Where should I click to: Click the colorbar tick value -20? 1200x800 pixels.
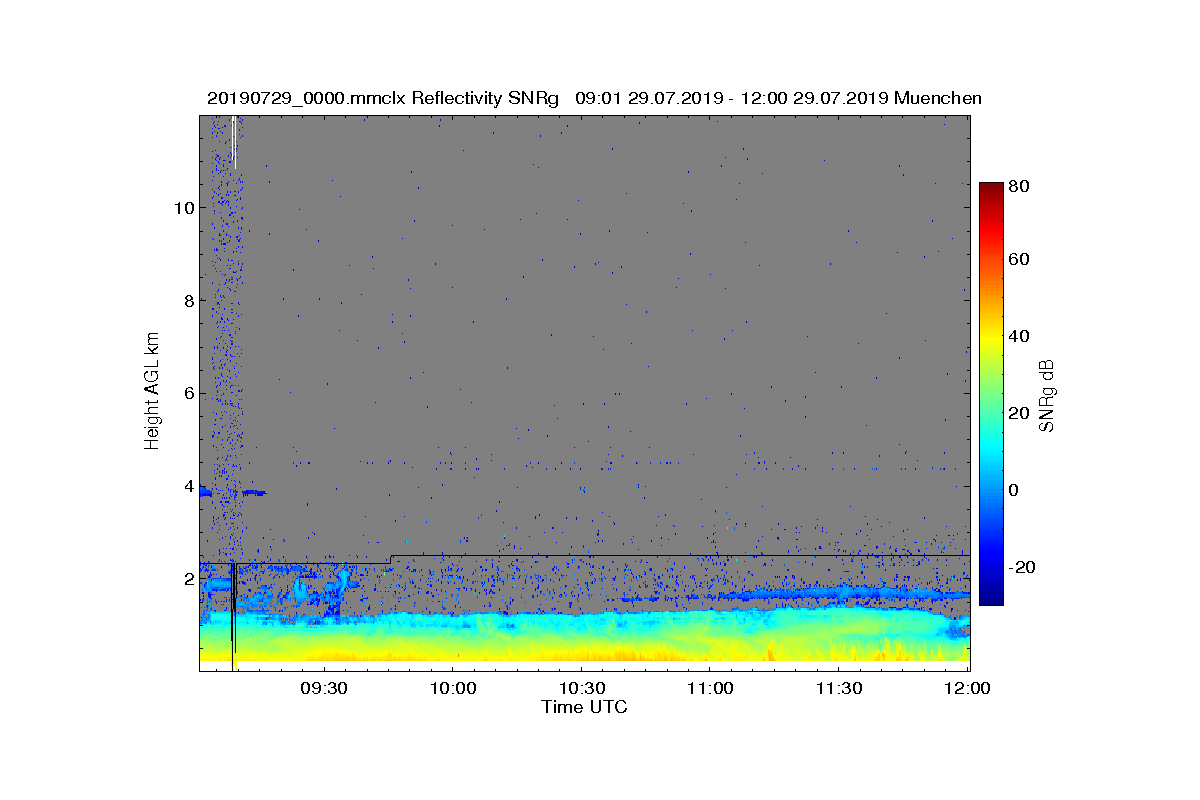pos(1020,567)
